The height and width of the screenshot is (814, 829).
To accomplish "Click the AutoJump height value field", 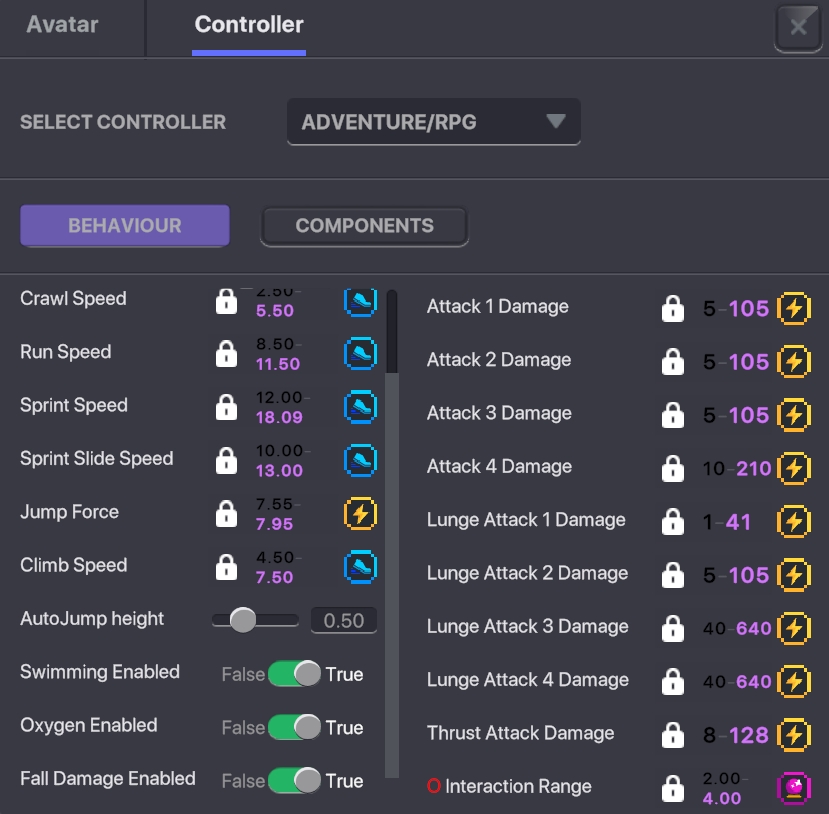I will pyautogui.click(x=343, y=621).
